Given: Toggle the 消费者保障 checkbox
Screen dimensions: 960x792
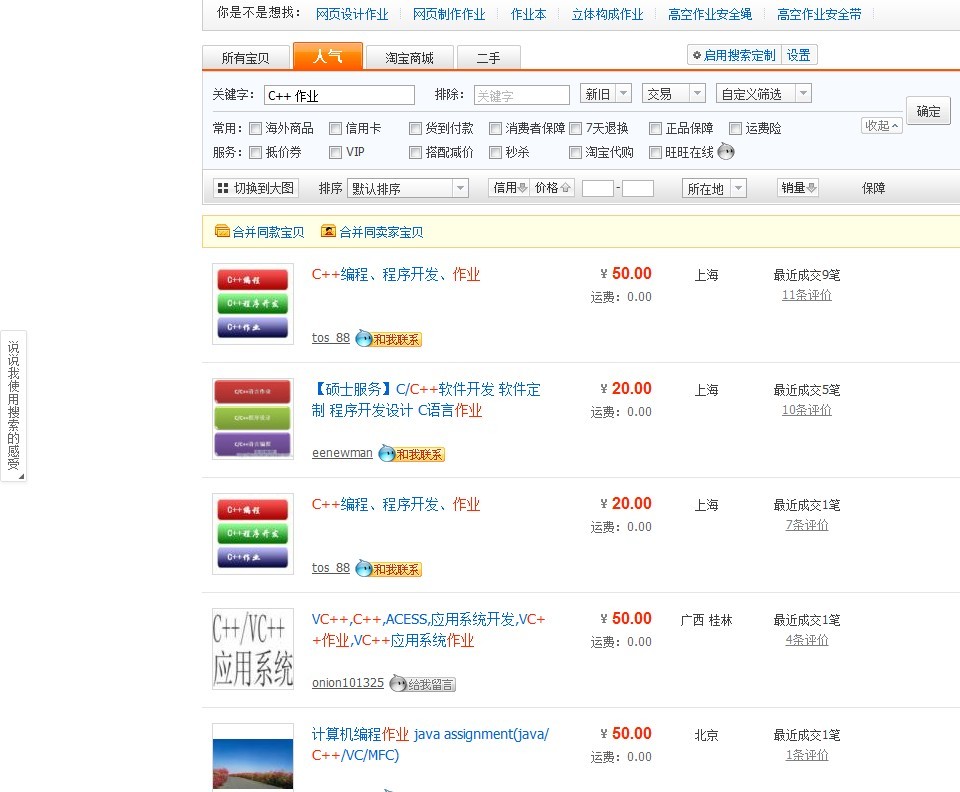Looking at the screenshot, I should (495, 129).
